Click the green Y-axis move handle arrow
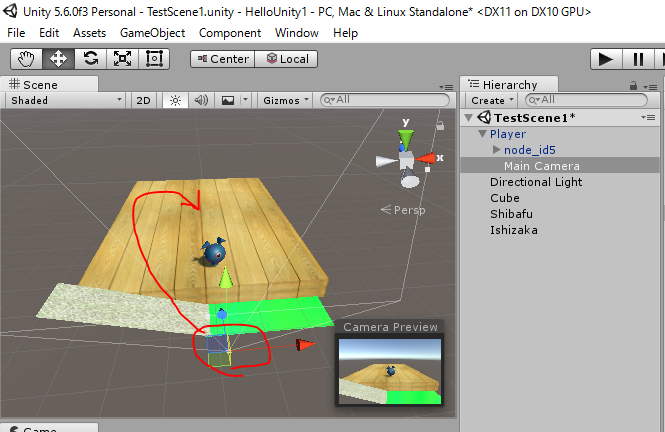 (226, 277)
